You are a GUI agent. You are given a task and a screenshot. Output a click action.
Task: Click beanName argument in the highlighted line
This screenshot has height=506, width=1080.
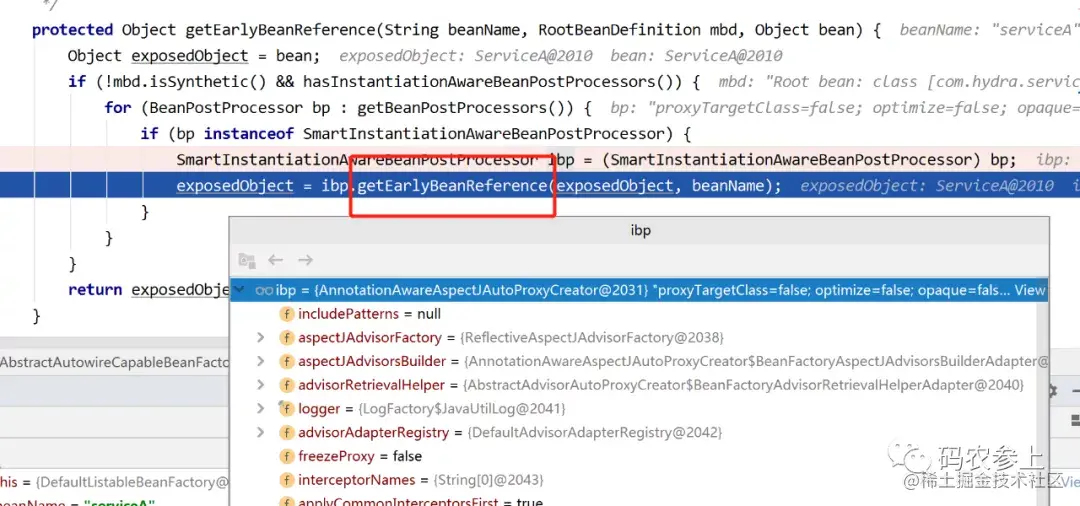coord(727,186)
